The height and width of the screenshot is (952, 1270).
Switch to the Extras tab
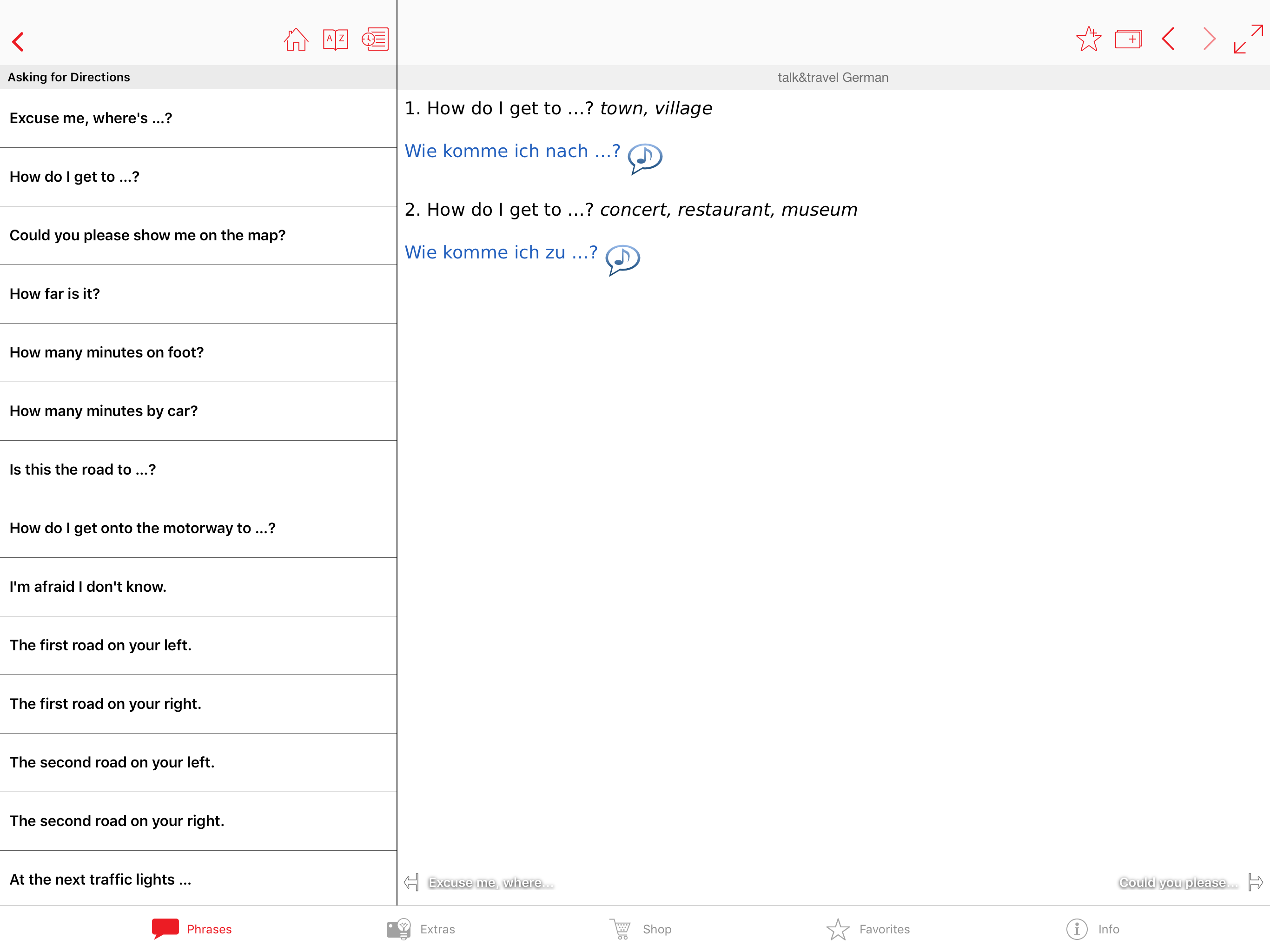[x=421, y=928]
